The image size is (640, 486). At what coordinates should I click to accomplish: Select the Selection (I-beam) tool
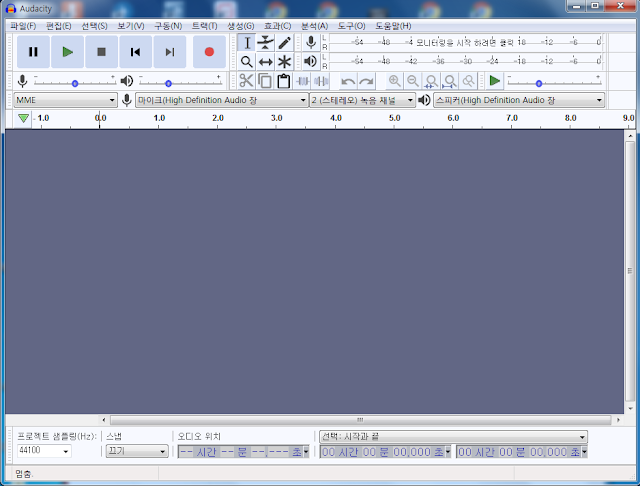247,42
